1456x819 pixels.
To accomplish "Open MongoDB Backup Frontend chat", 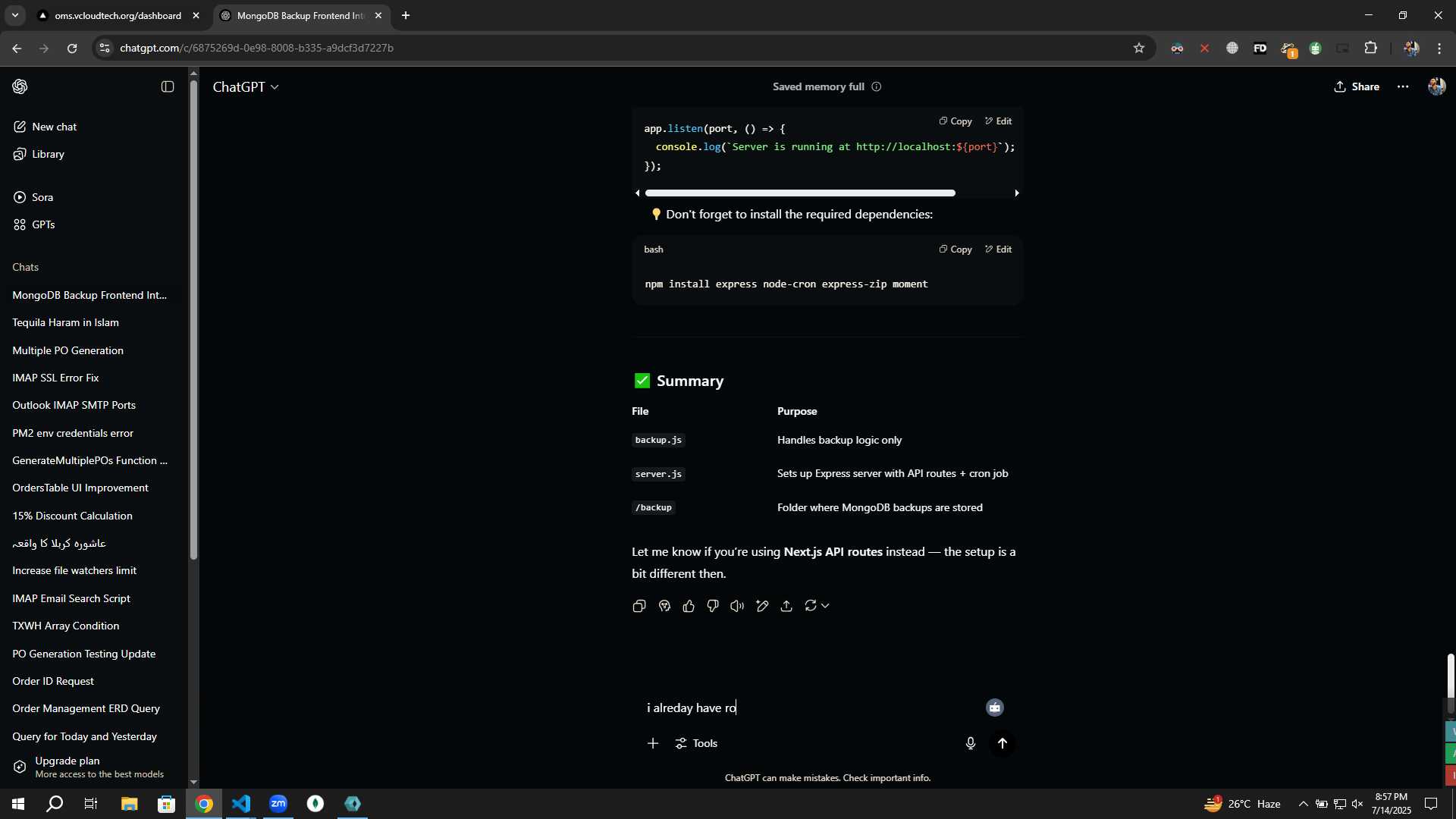I will [x=89, y=295].
